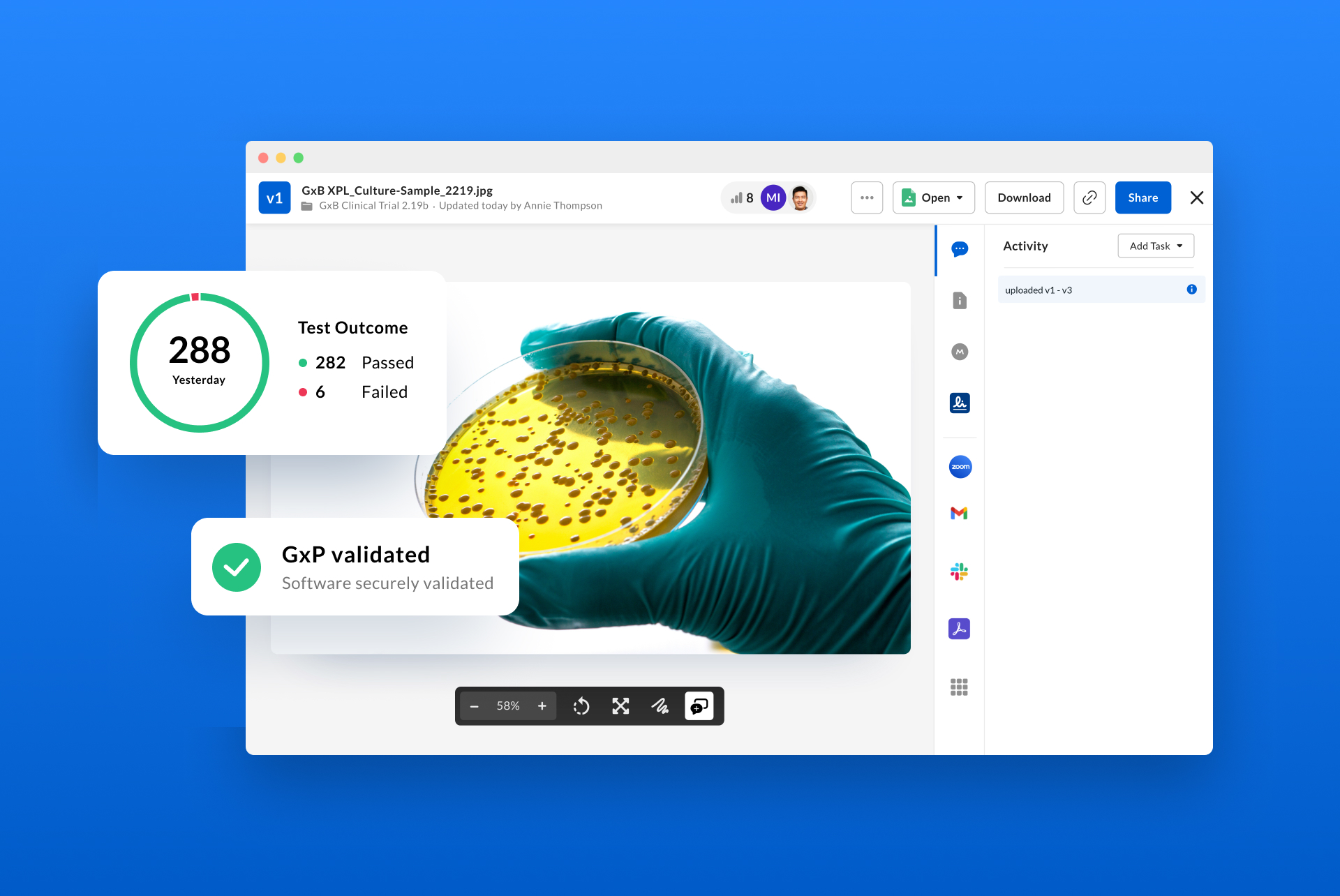Open the GxB Clinical Trial 2.19b folder link
This screenshot has height=896, width=1340.
click(373, 206)
